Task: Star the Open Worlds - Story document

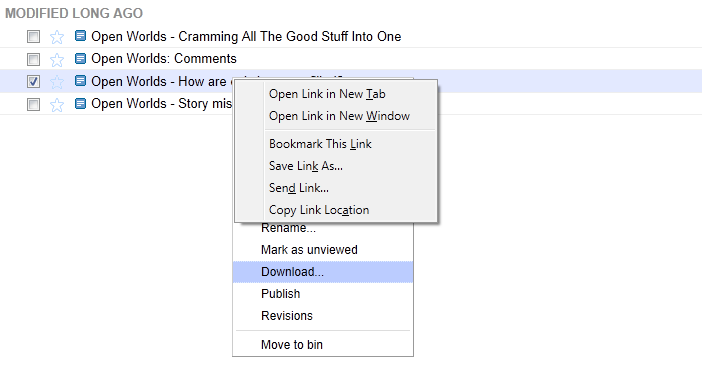Action: click(57, 104)
